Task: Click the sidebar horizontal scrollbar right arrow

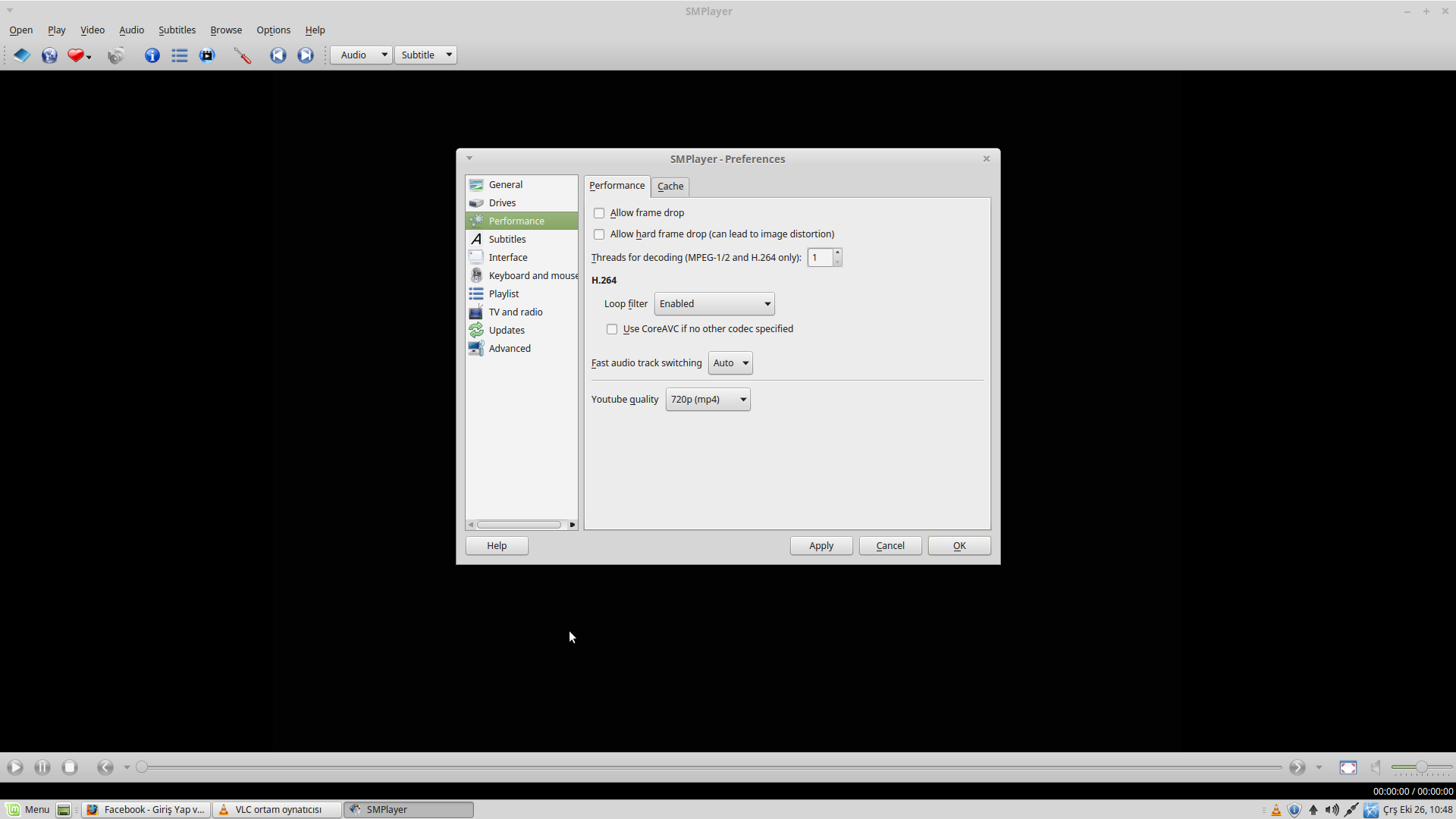Action: pyautogui.click(x=573, y=525)
